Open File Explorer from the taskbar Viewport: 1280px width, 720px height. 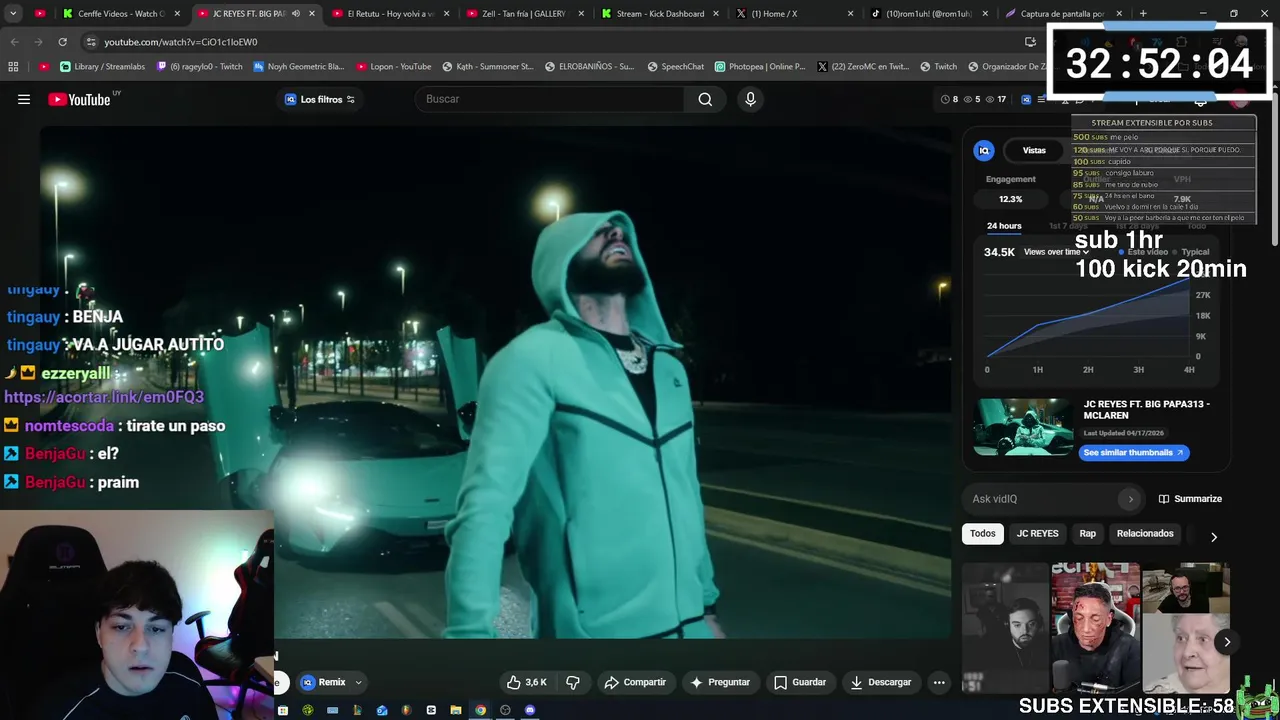coord(456,710)
